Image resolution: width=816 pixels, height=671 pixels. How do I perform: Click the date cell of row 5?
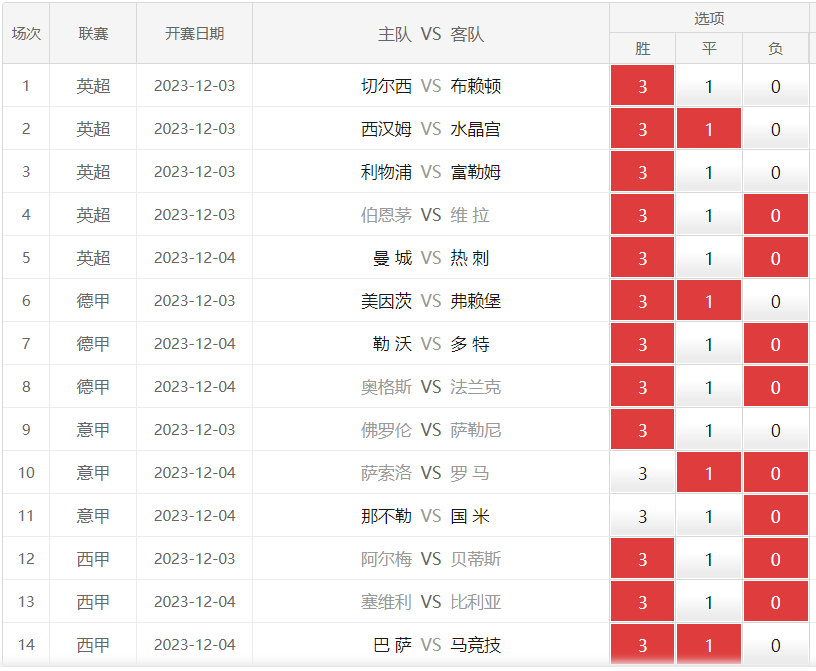tap(195, 258)
